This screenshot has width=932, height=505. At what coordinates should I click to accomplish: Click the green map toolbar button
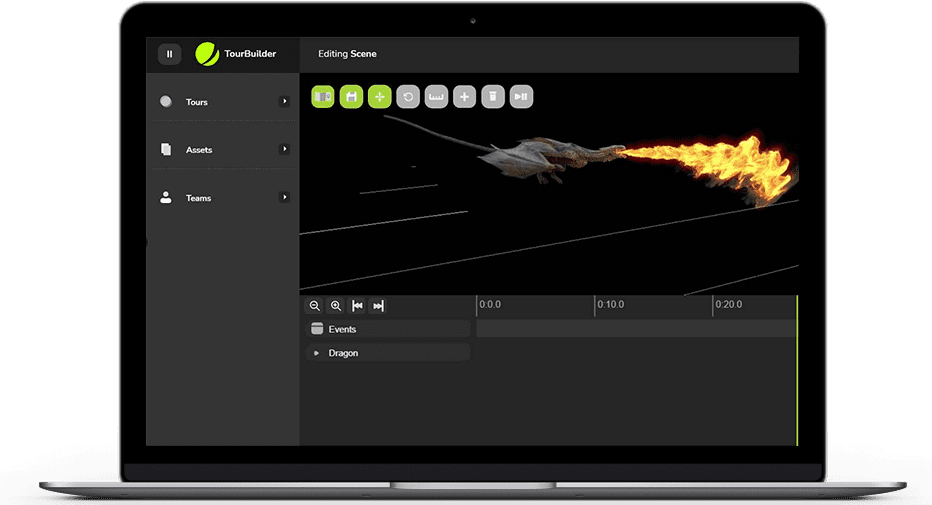[323, 97]
